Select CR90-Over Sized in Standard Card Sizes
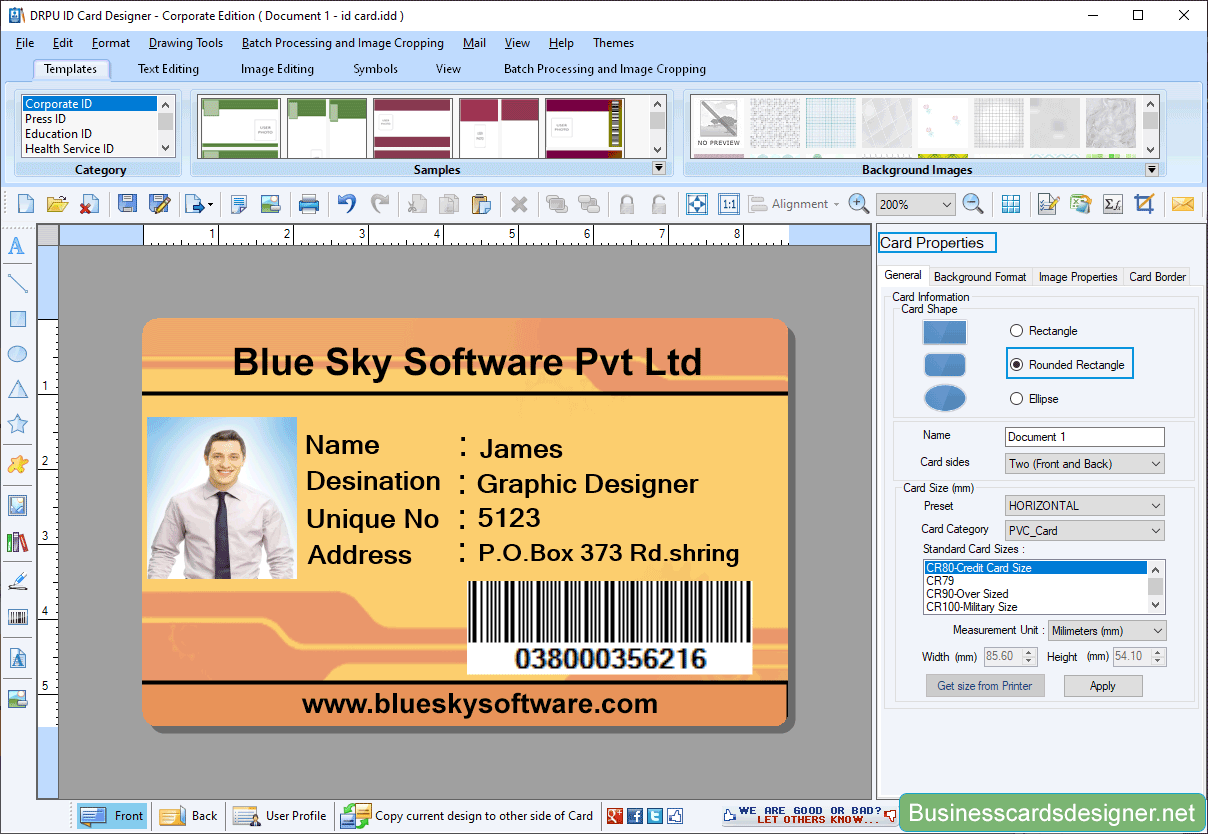The width and height of the screenshot is (1208, 834). 1035,594
